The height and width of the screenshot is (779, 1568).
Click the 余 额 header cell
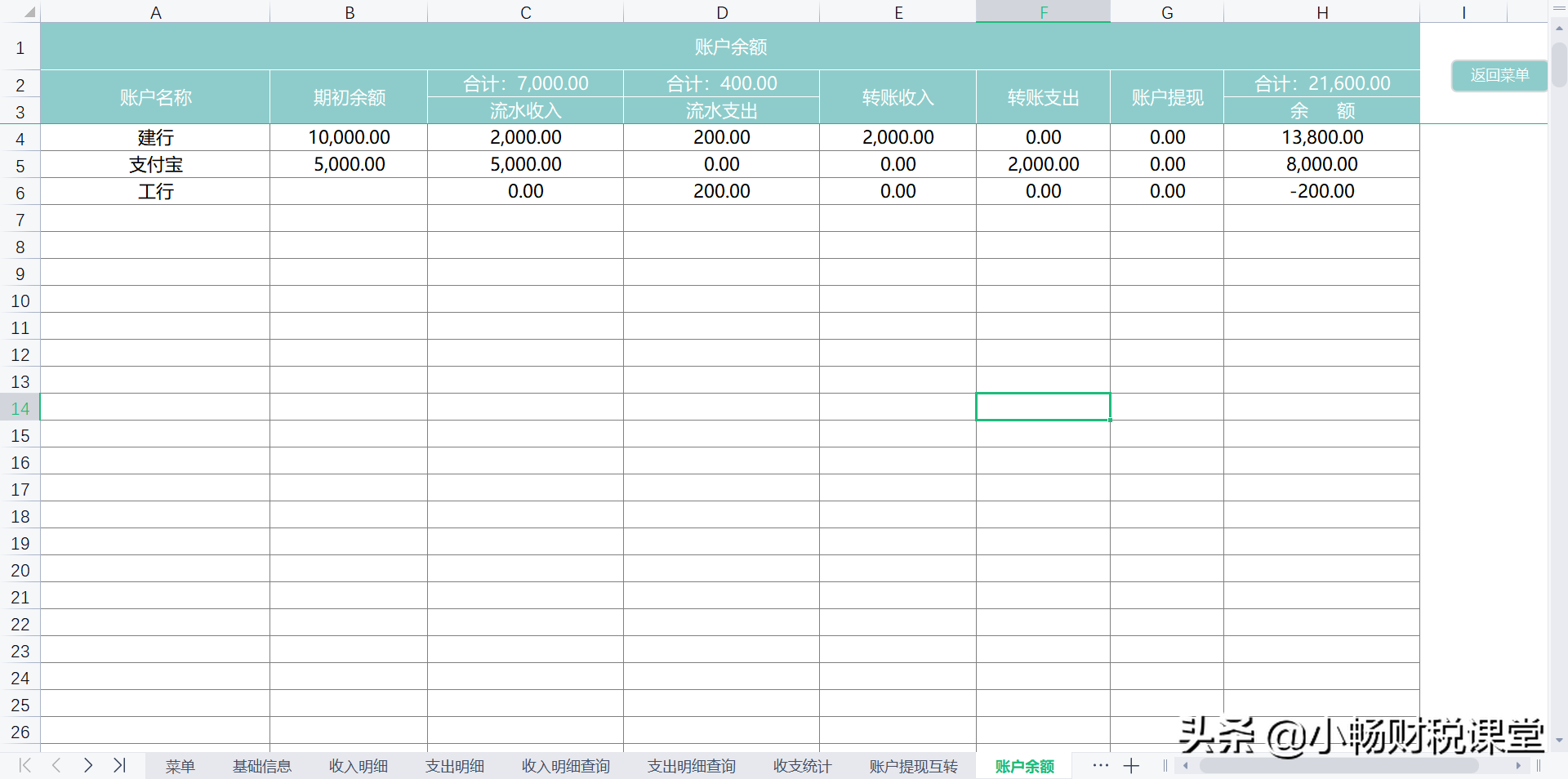tap(1321, 110)
